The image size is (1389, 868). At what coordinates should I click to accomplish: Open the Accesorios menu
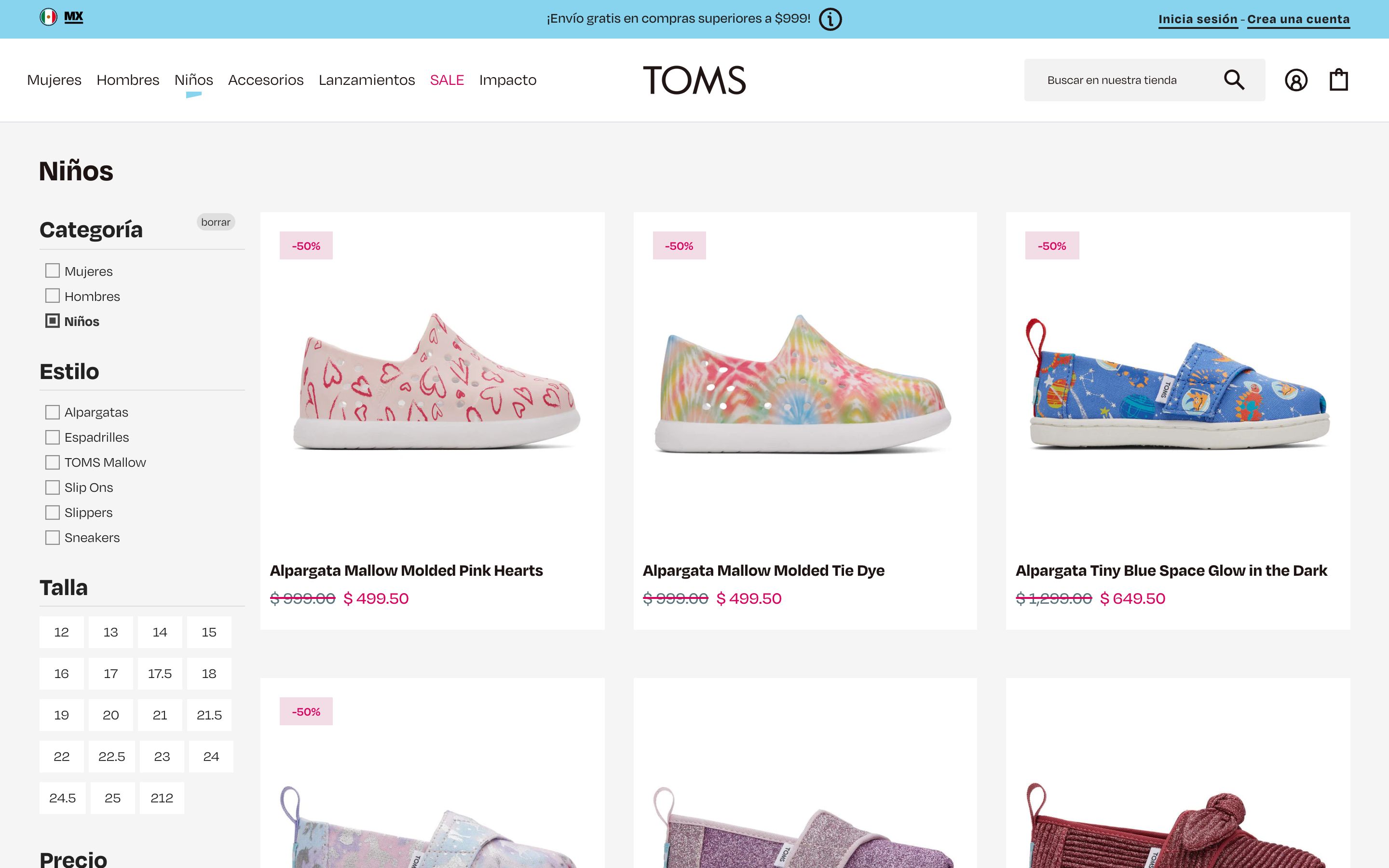point(265,80)
